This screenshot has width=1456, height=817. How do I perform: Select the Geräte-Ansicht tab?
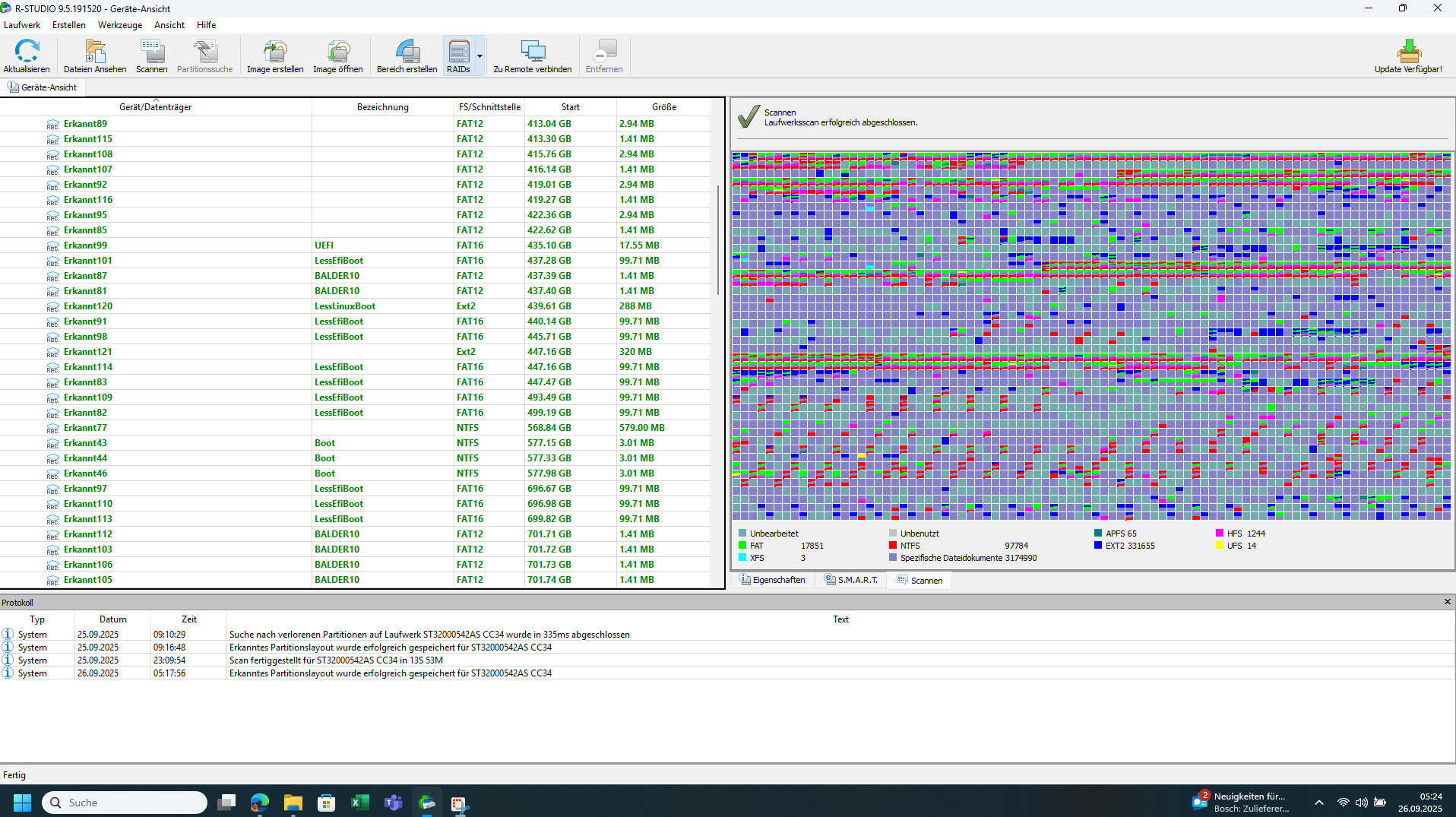coord(43,87)
